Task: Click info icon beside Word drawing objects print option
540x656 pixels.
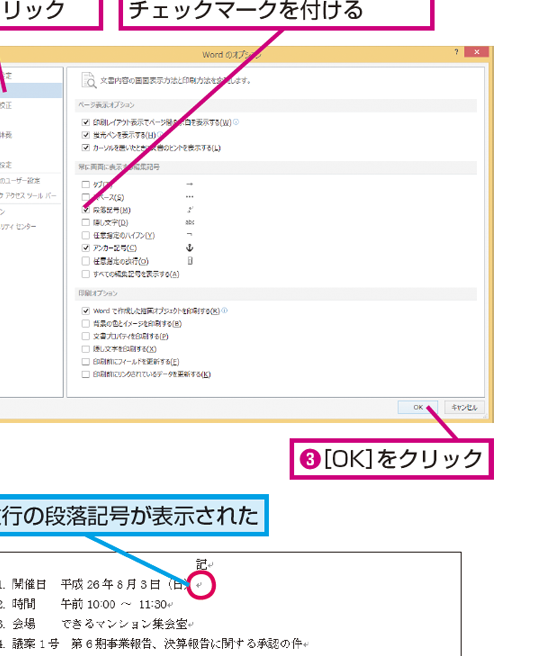Action: tap(225, 310)
